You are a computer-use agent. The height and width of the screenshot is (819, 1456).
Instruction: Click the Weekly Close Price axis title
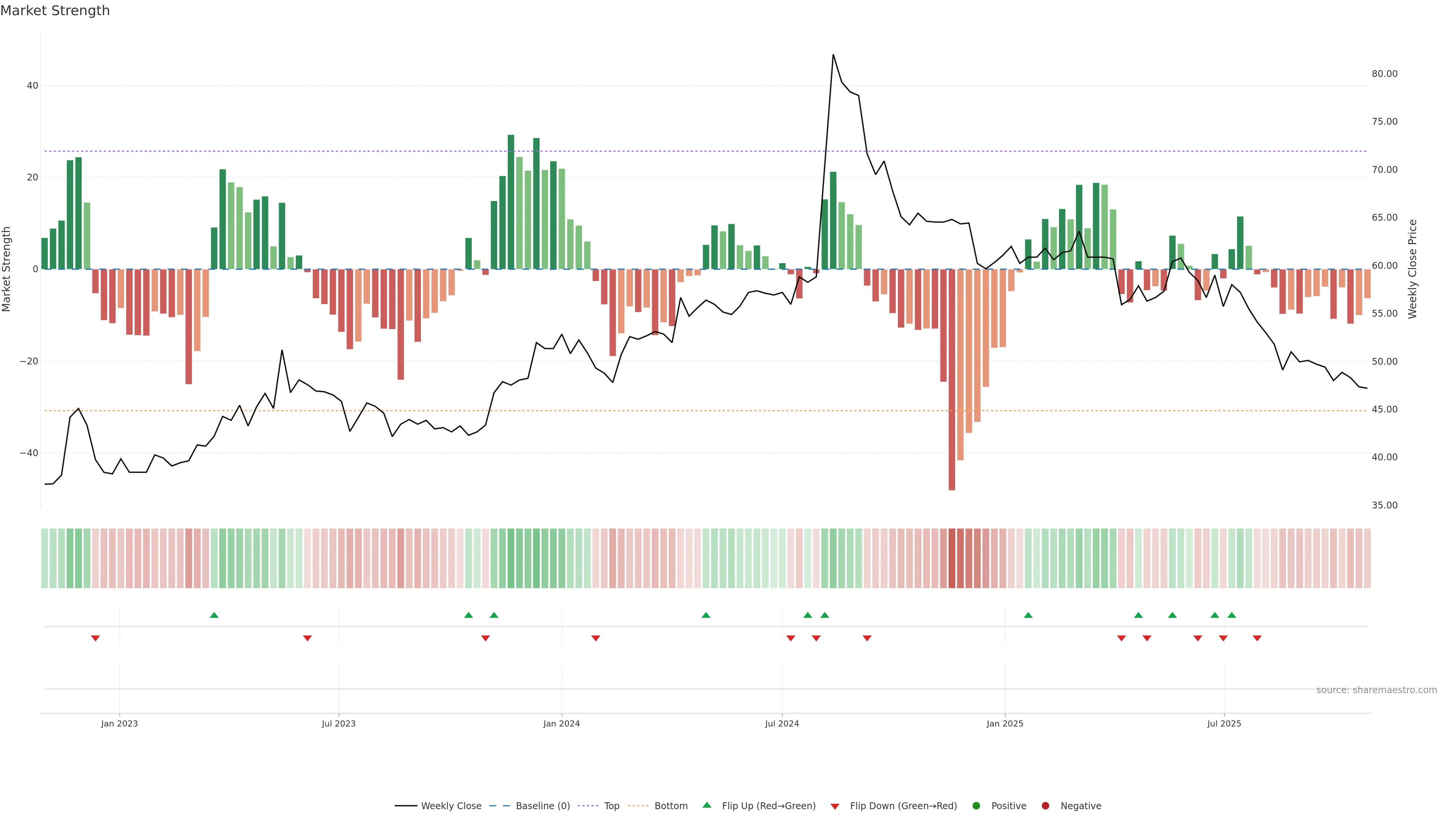(x=1412, y=269)
